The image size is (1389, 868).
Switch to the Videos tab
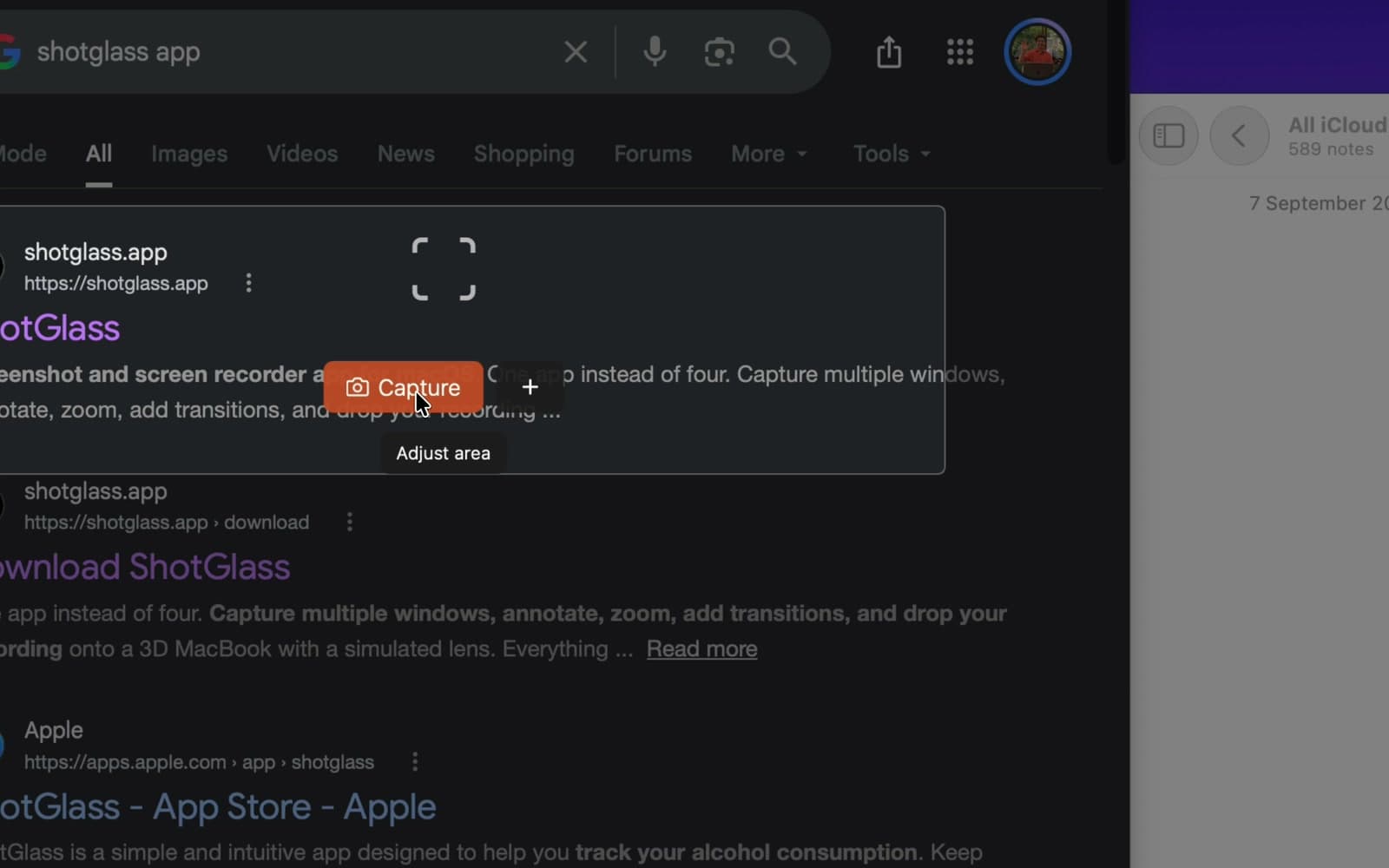[x=302, y=154]
